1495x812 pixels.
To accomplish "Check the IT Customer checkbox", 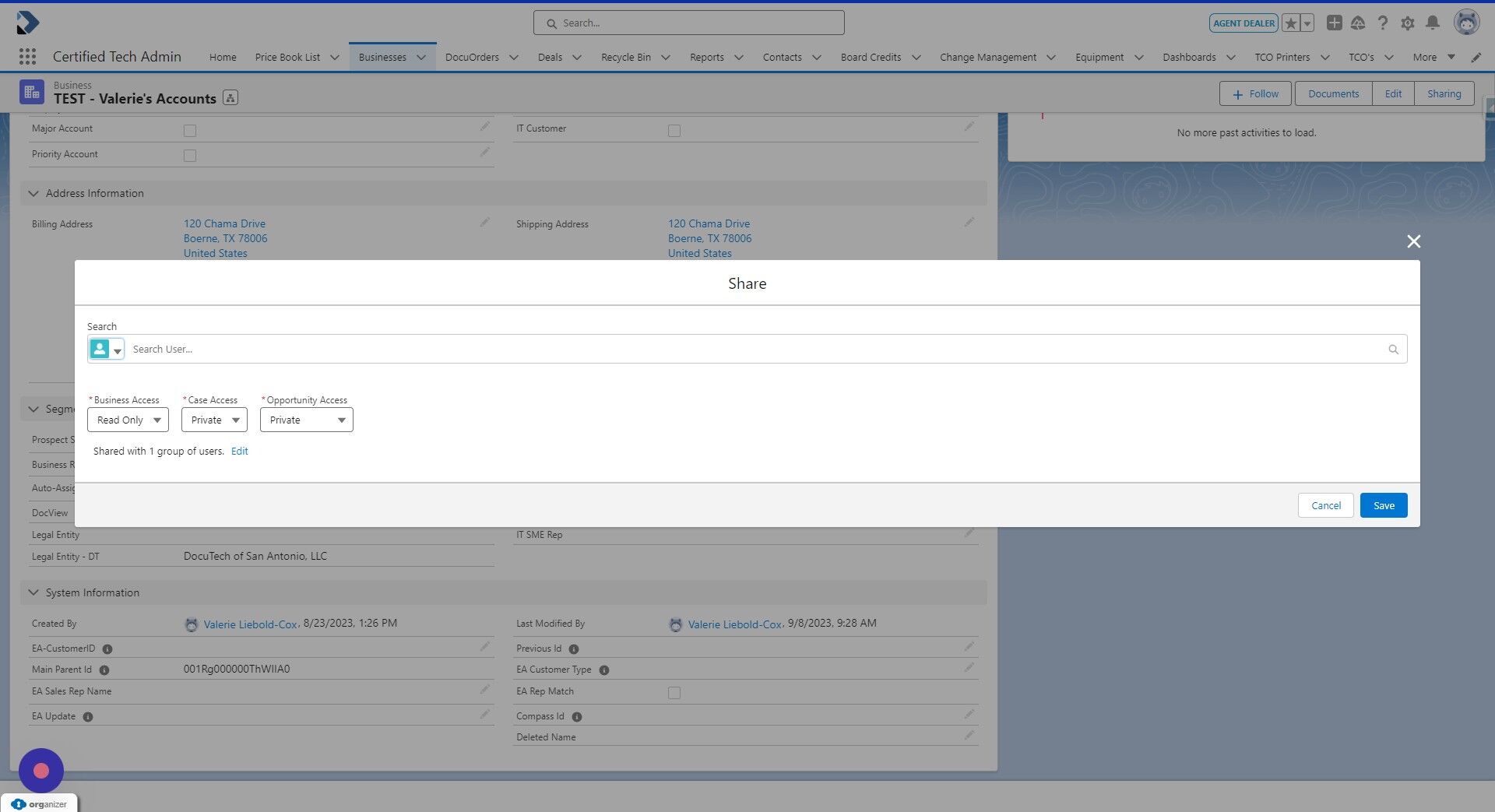I will point(674,131).
